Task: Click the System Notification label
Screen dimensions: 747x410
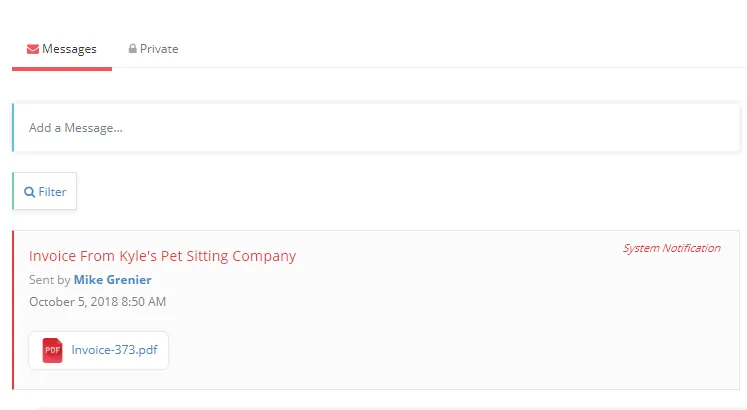Action: (672, 248)
